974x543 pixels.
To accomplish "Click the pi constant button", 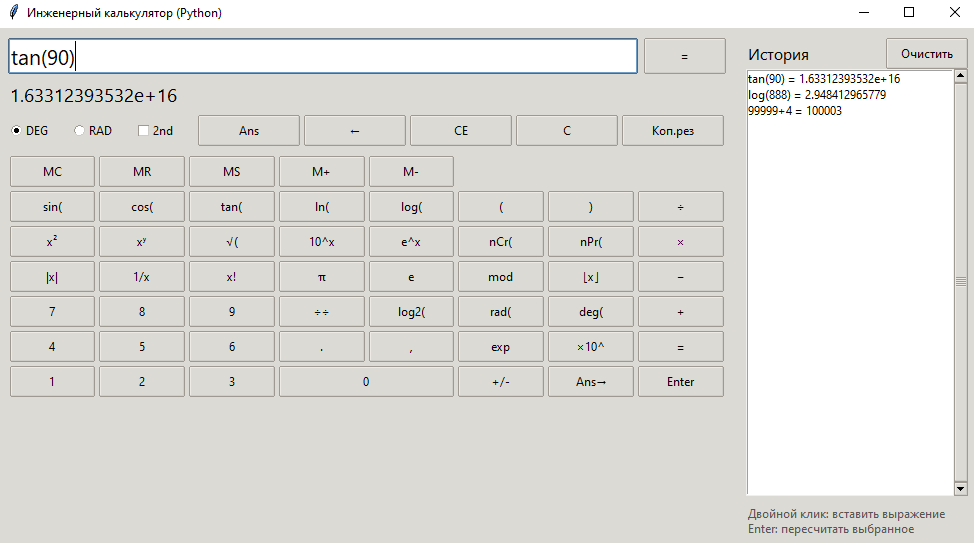I will (x=321, y=277).
